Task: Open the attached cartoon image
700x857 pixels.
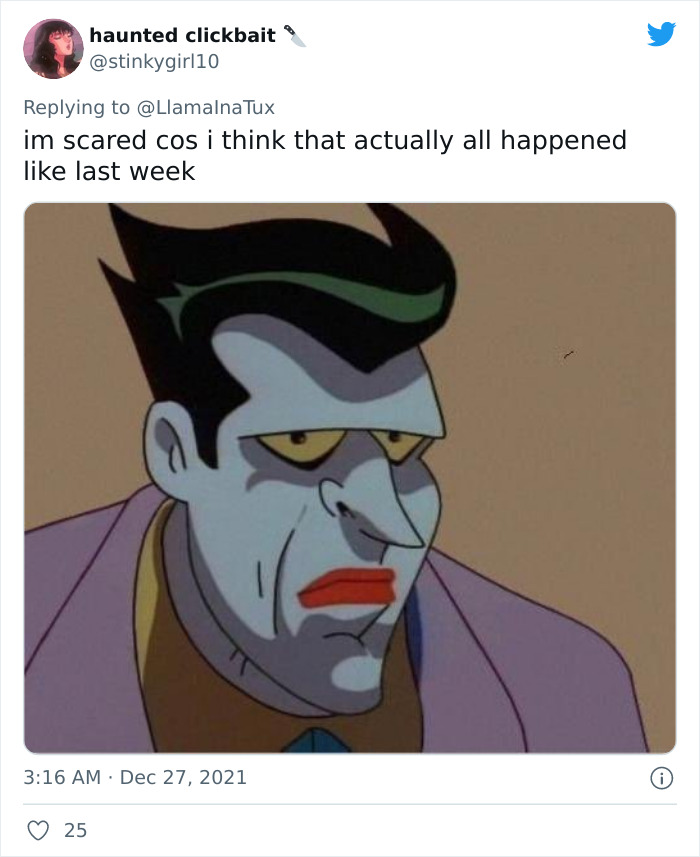Action: (x=350, y=478)
